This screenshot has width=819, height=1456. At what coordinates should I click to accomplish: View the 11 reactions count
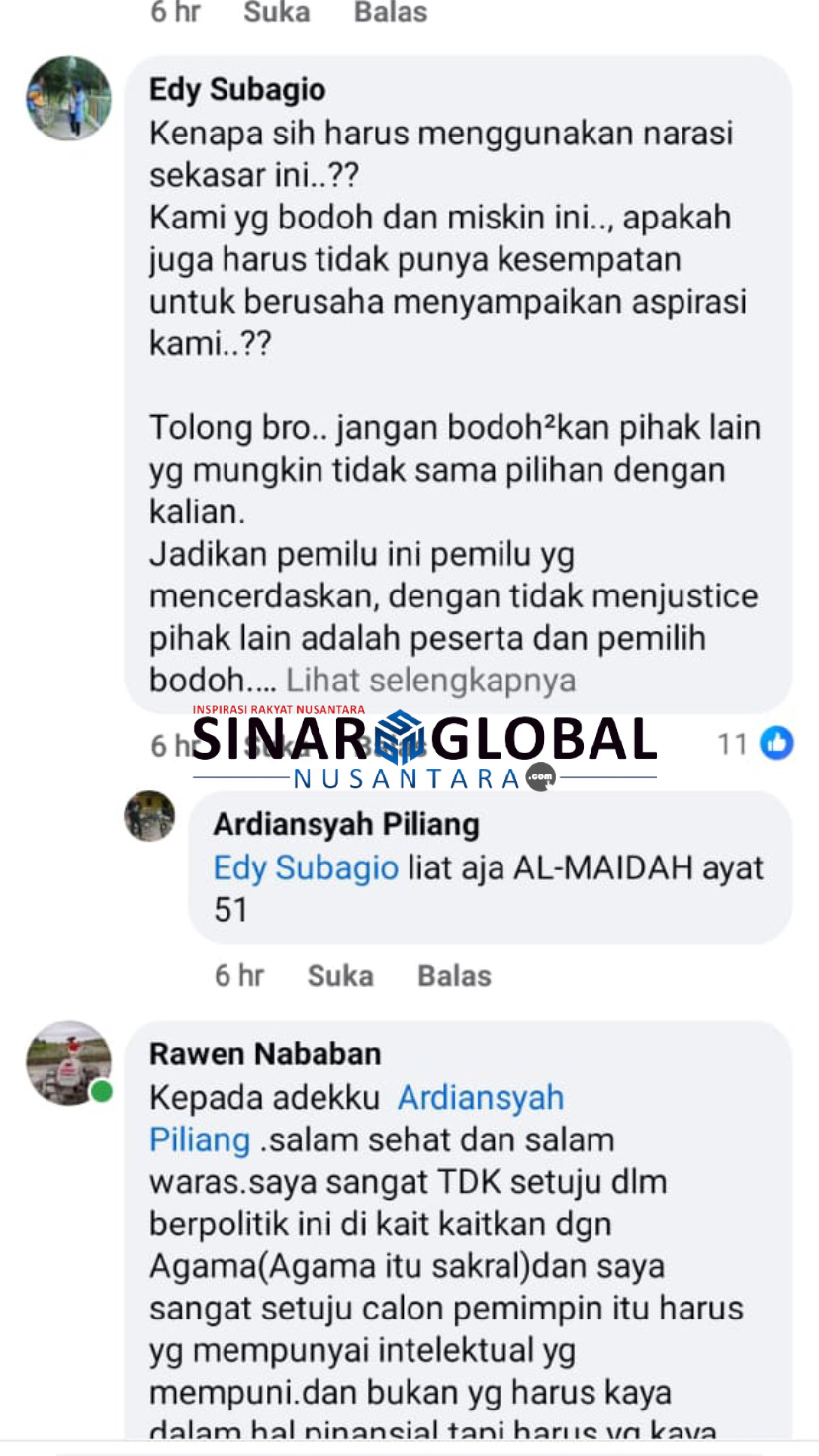point(732,744)
